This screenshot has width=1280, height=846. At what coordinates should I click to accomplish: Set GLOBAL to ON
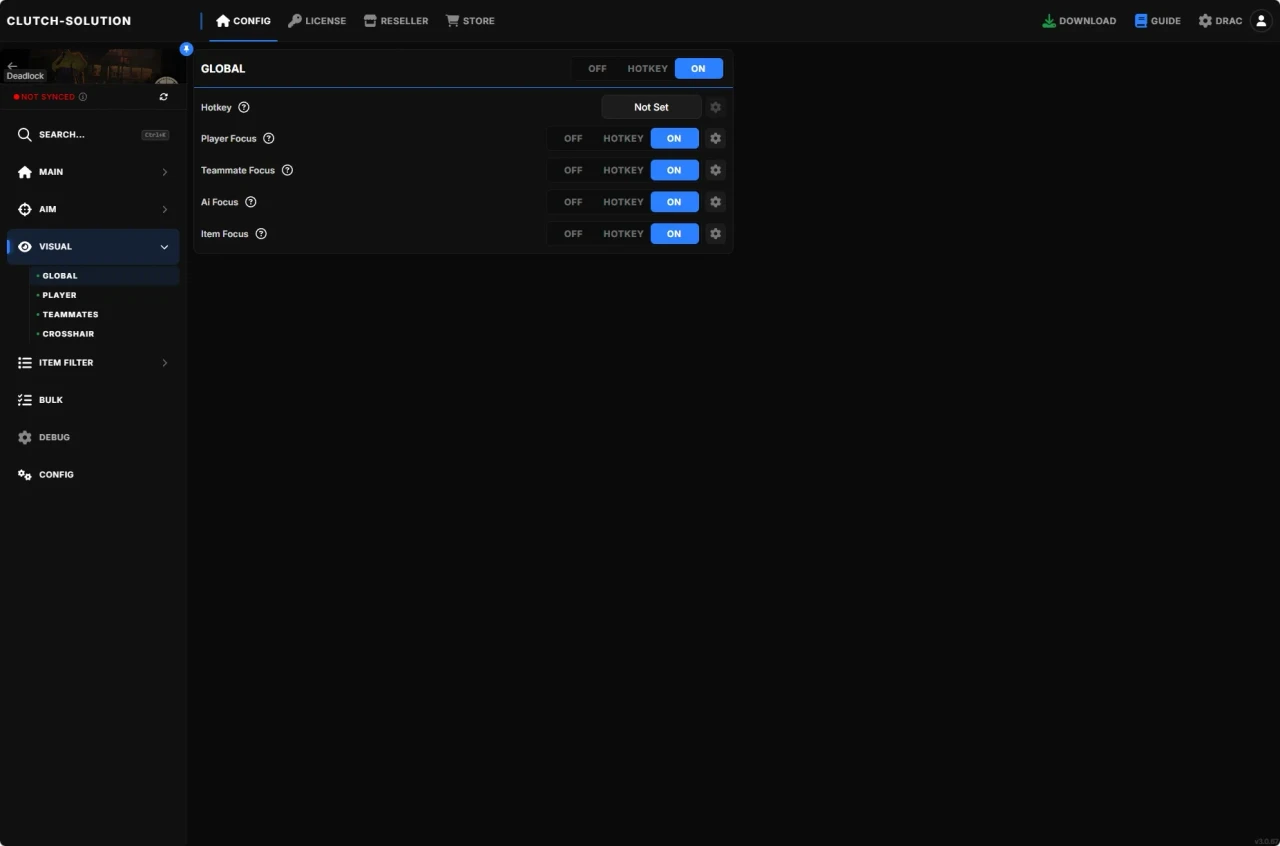698,69
